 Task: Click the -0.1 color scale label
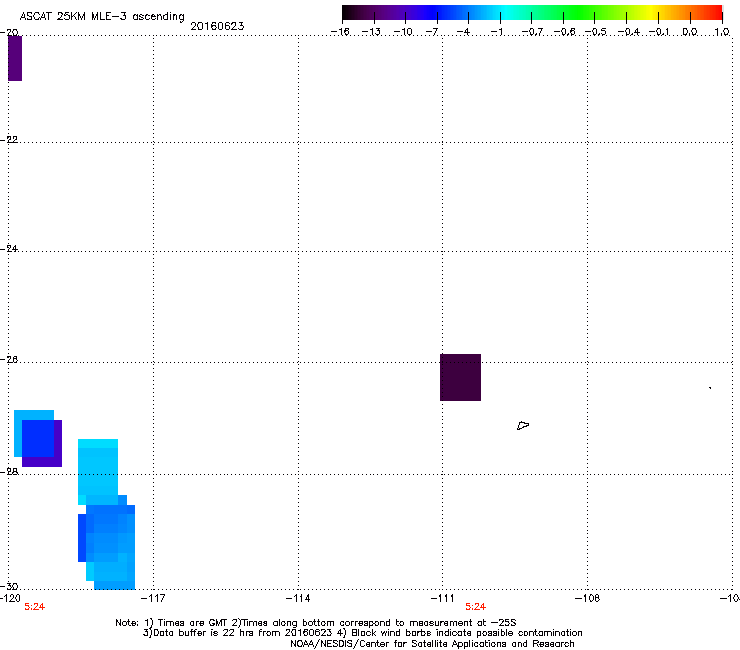pos(659,32)
